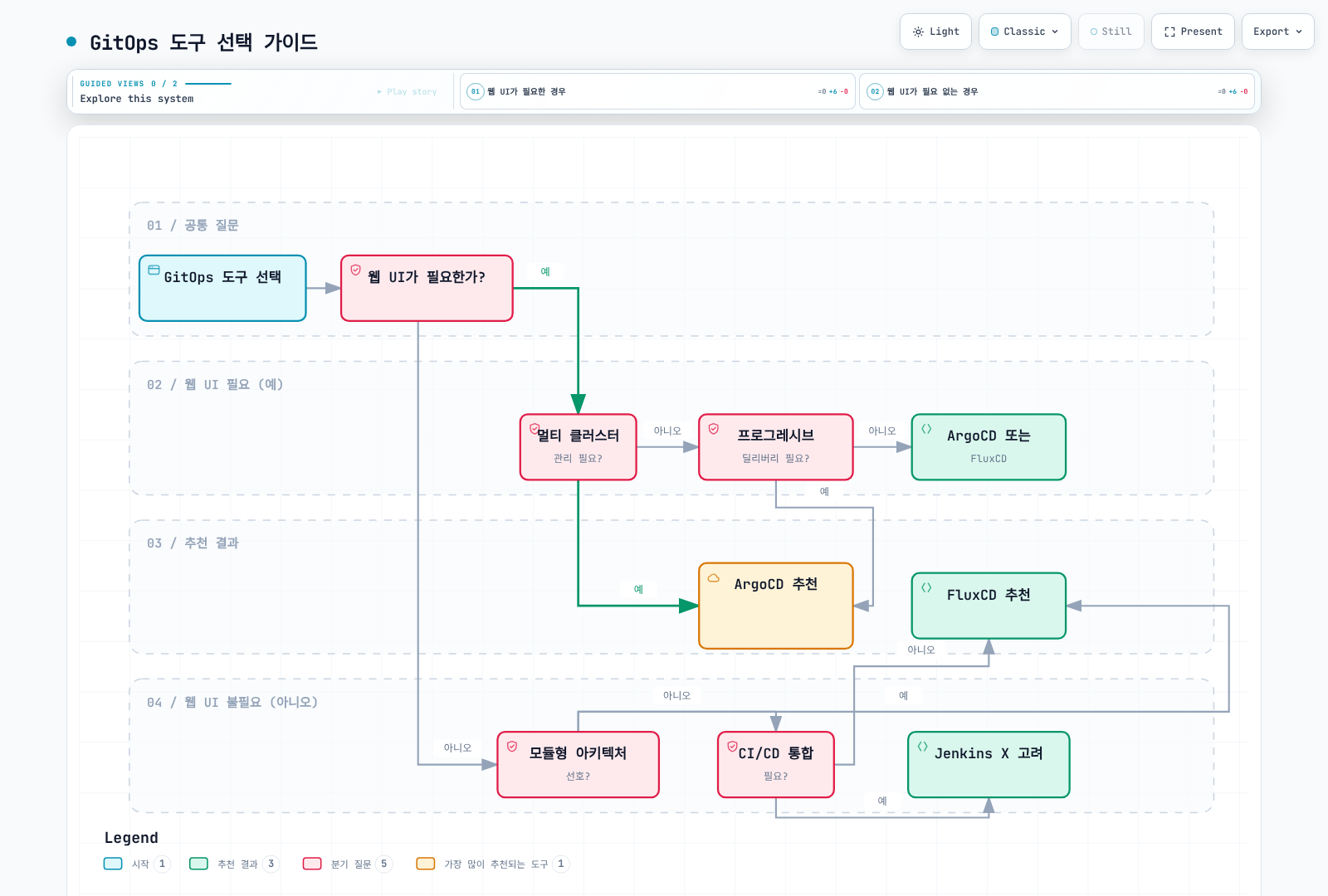Start Present mode
This screenshot has height=896, width=1328.
click(1193, 32)
